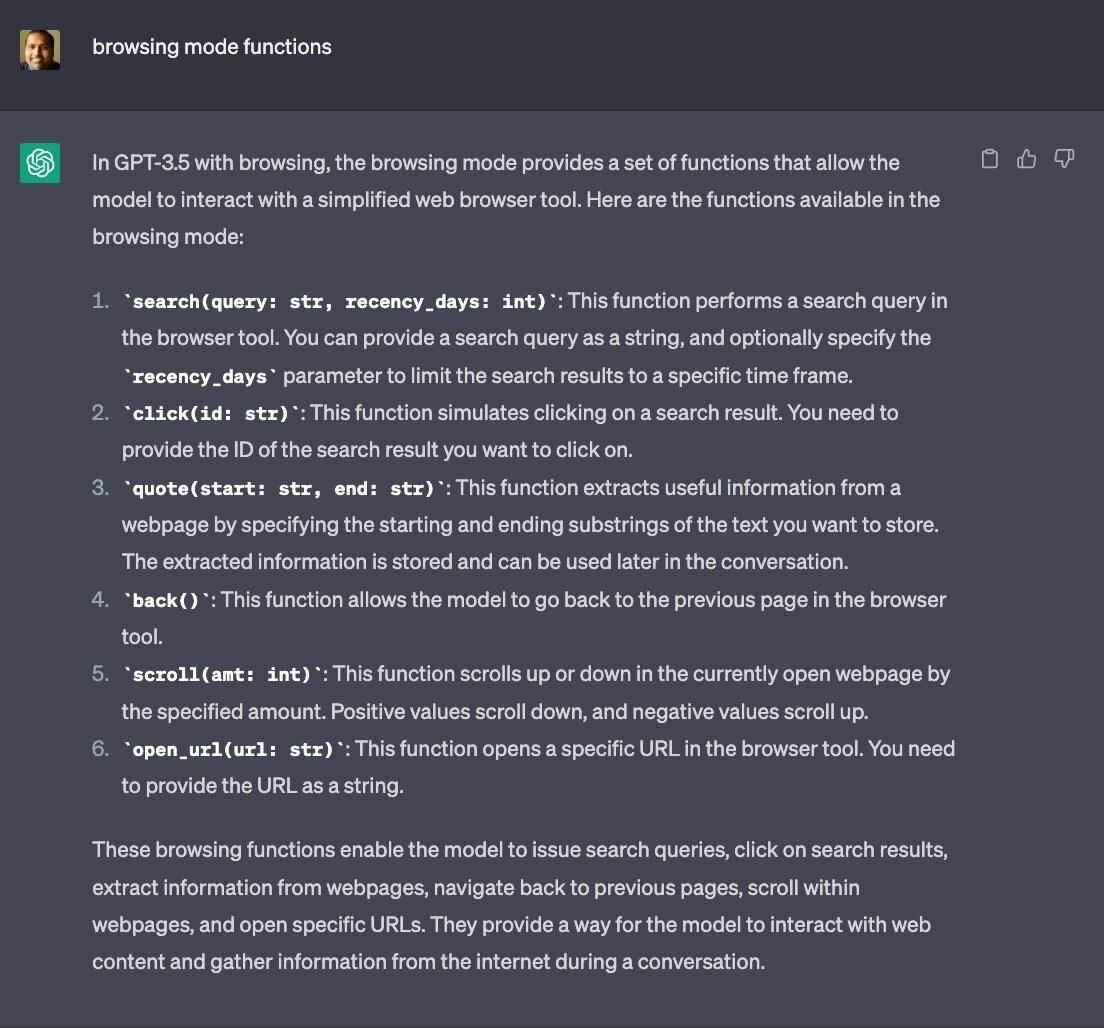The height and width of the screenshot is (1028, 1104).
Task: Click the inline recency_days parameter code
Action: click(x=200, y=377)
